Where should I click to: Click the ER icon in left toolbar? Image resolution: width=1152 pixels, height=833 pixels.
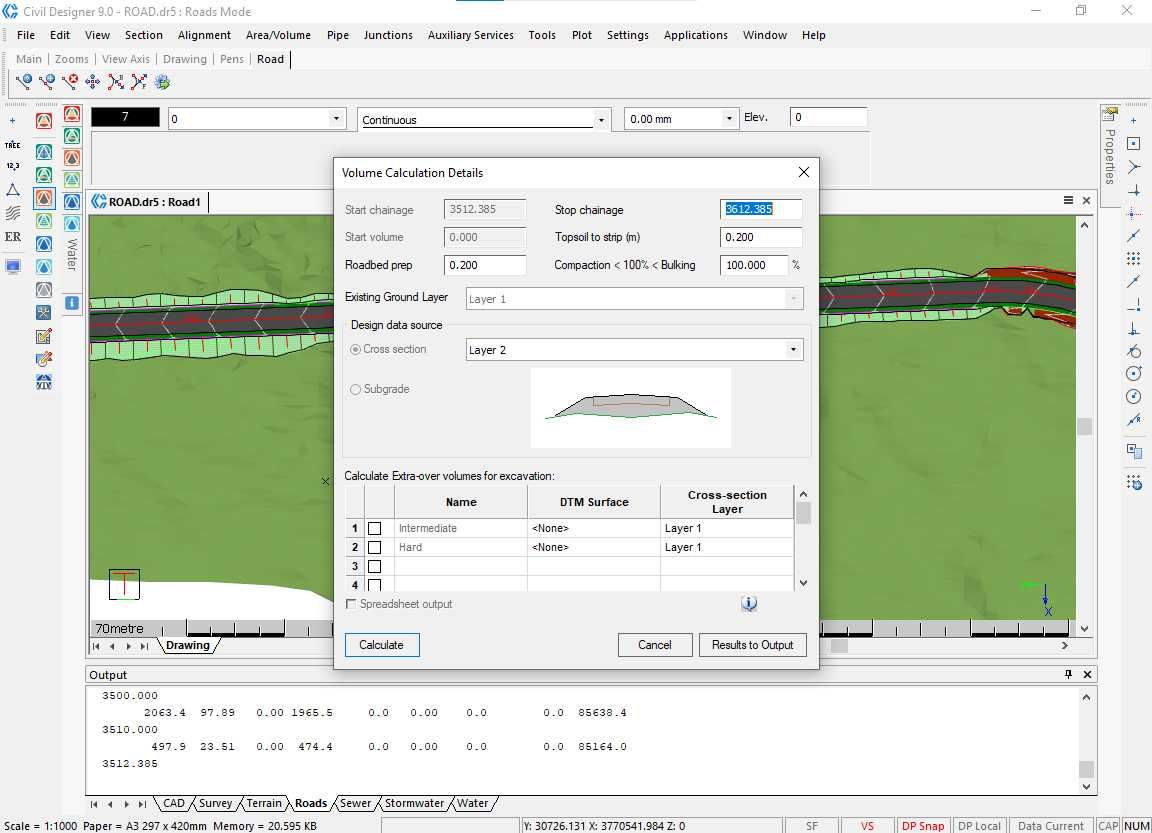click(x=12, y=237)
